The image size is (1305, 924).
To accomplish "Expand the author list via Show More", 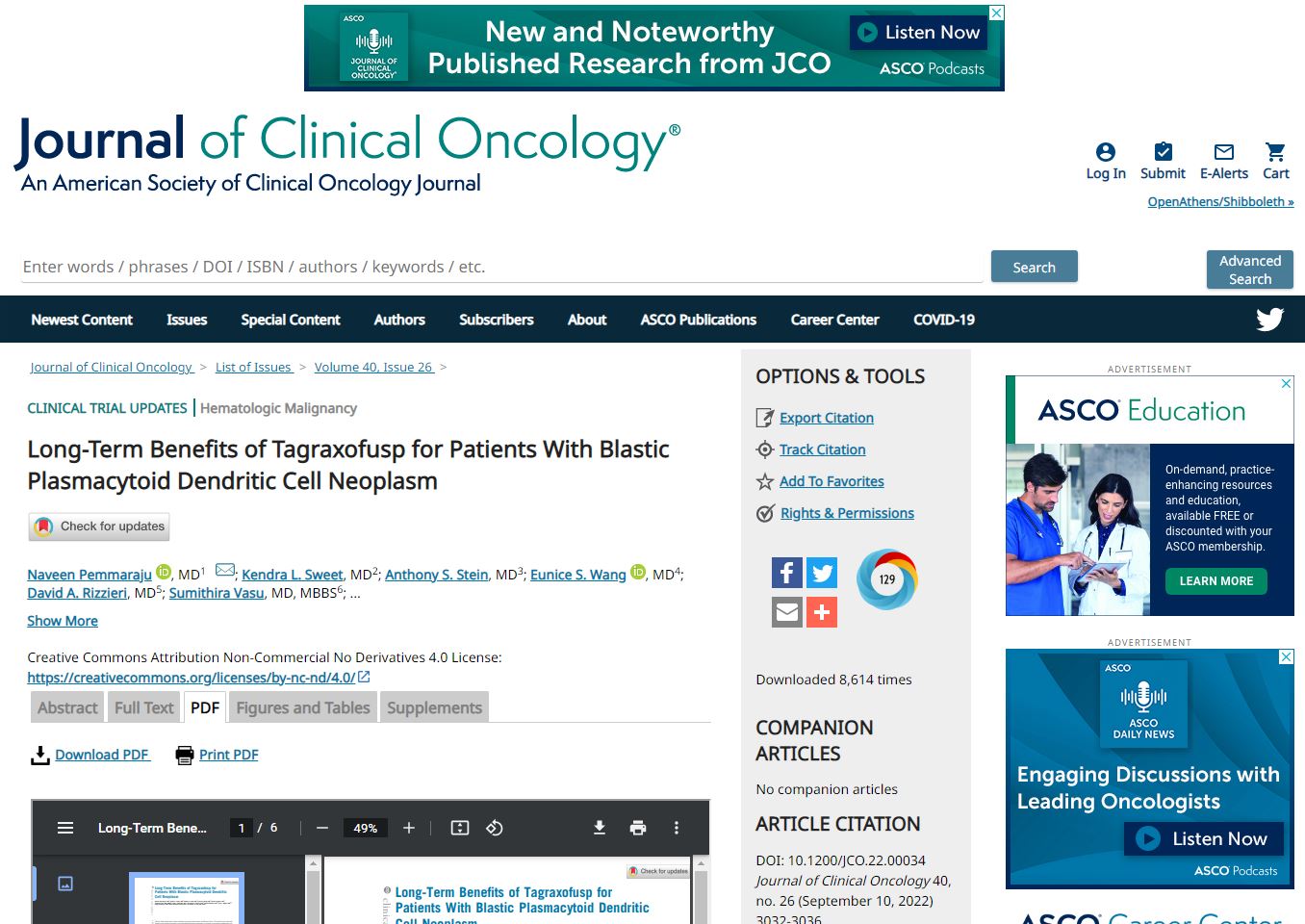I will tap(62, 621).
